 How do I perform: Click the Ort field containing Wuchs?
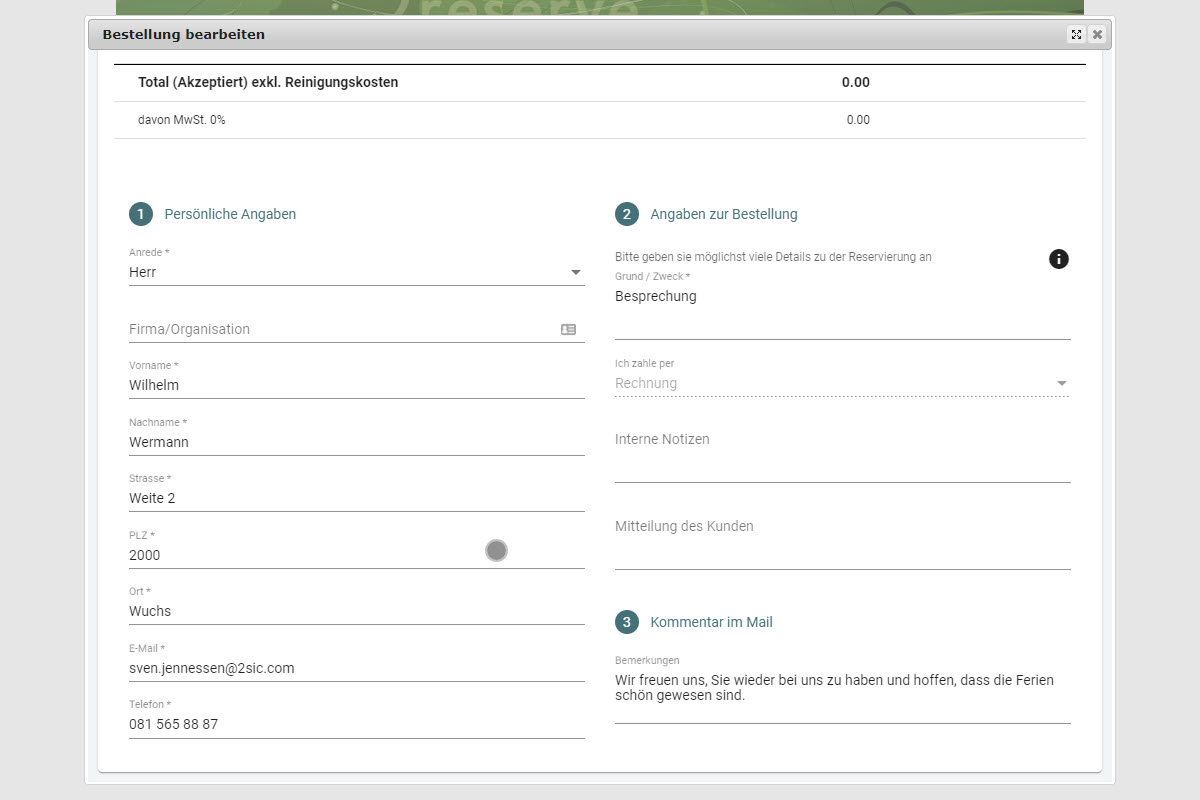pos(355,611)
